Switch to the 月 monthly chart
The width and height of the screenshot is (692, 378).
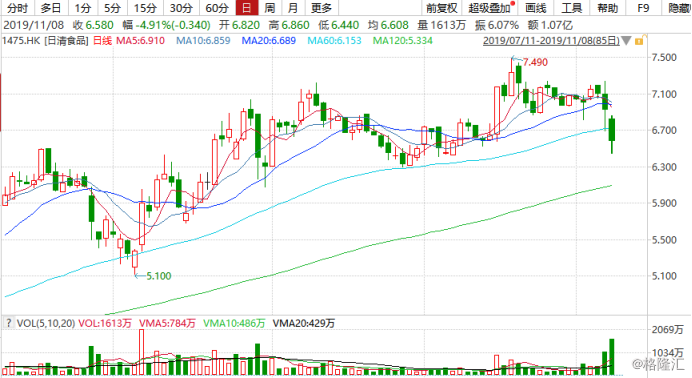tap(292, 8)
